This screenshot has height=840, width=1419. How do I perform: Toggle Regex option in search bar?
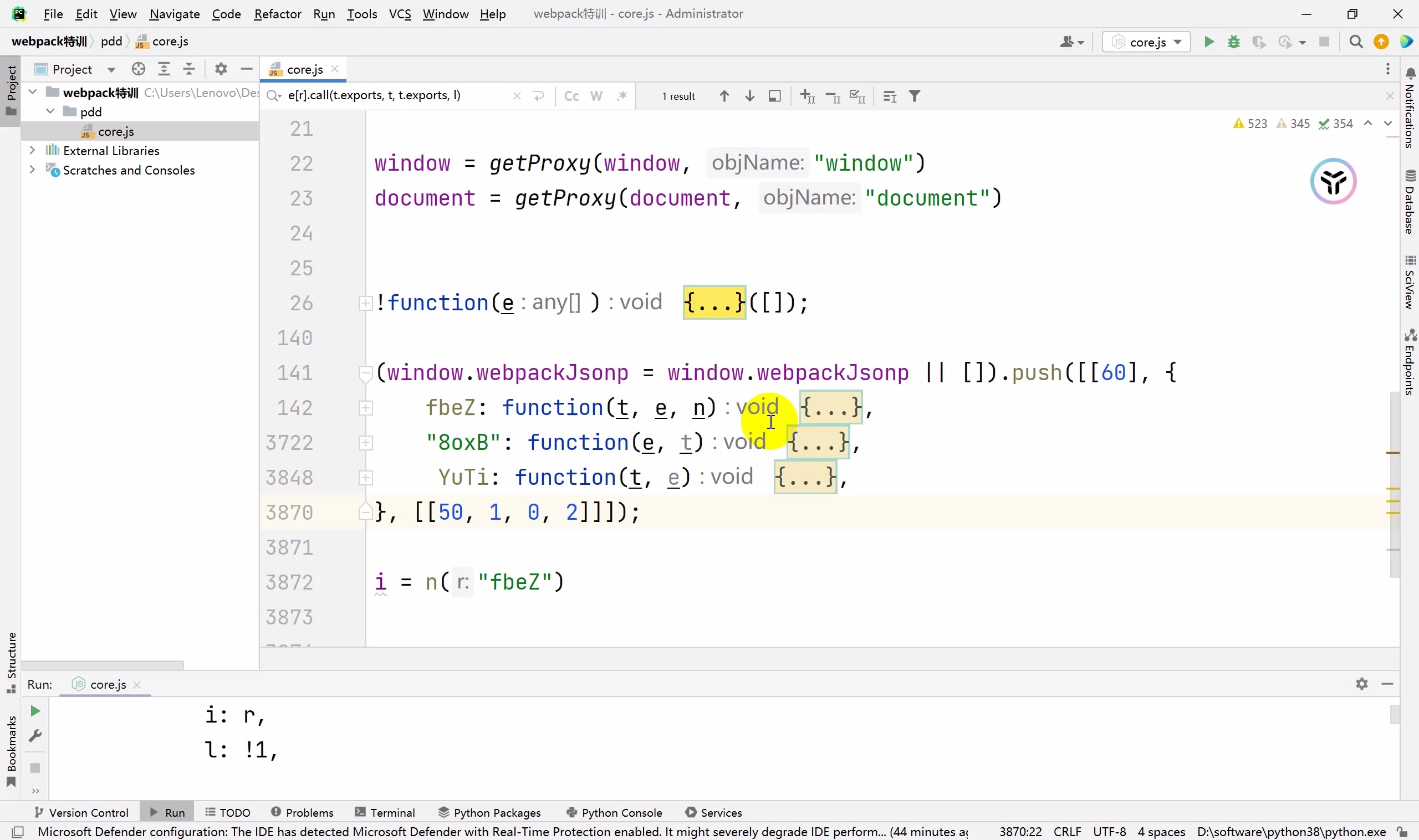622,96
